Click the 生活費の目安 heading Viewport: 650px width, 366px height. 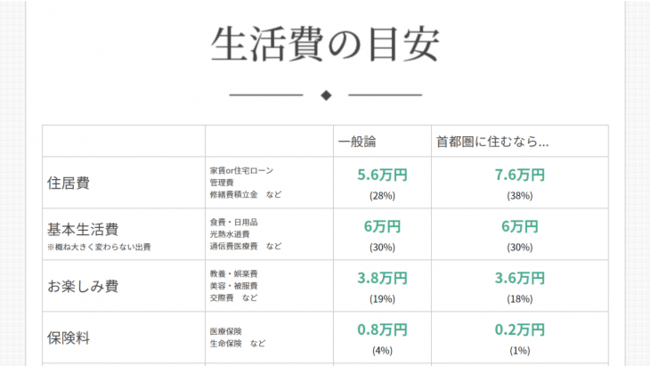pos(325,44)
